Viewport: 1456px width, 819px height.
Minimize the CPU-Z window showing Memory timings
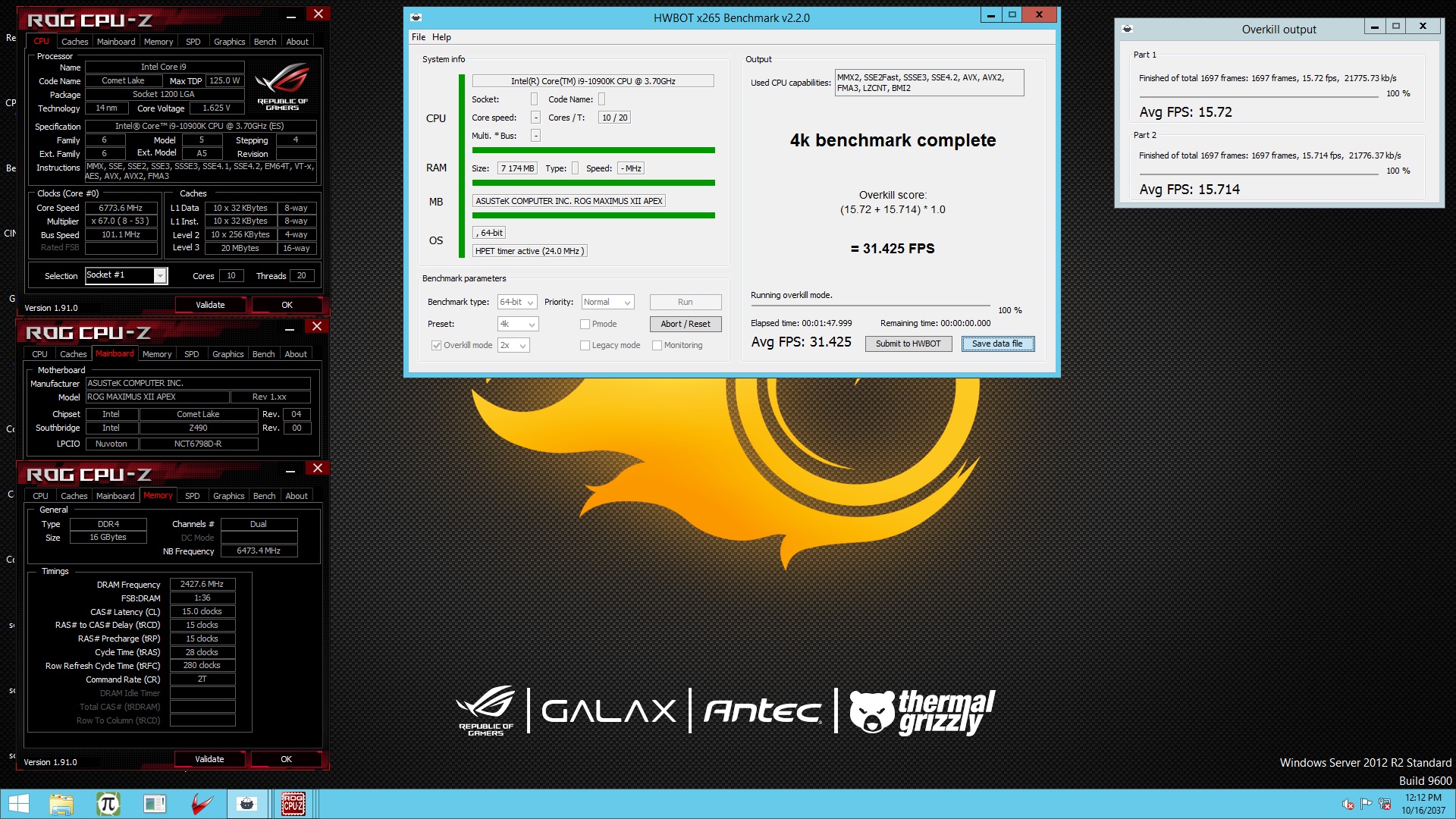click(x=290, y=471)
